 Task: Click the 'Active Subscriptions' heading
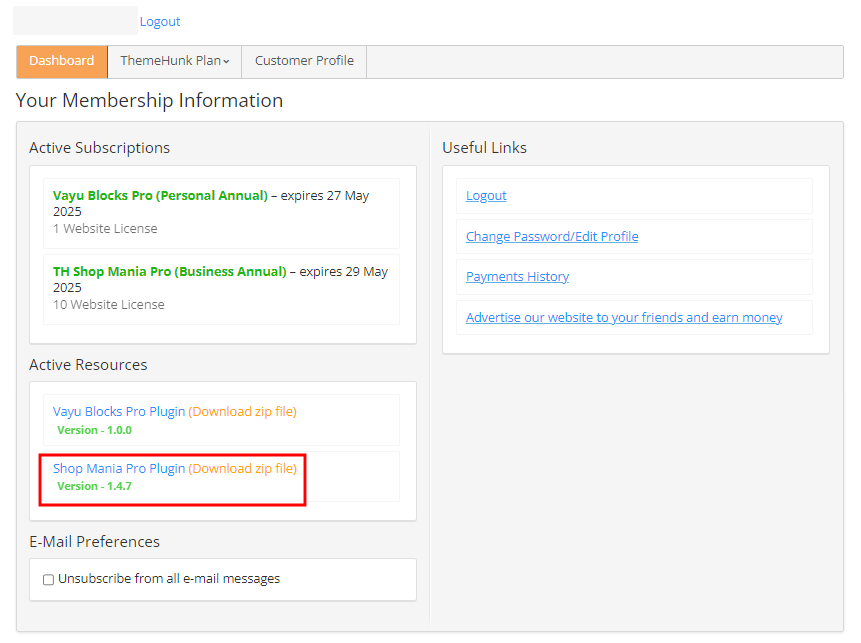[99, 148]
